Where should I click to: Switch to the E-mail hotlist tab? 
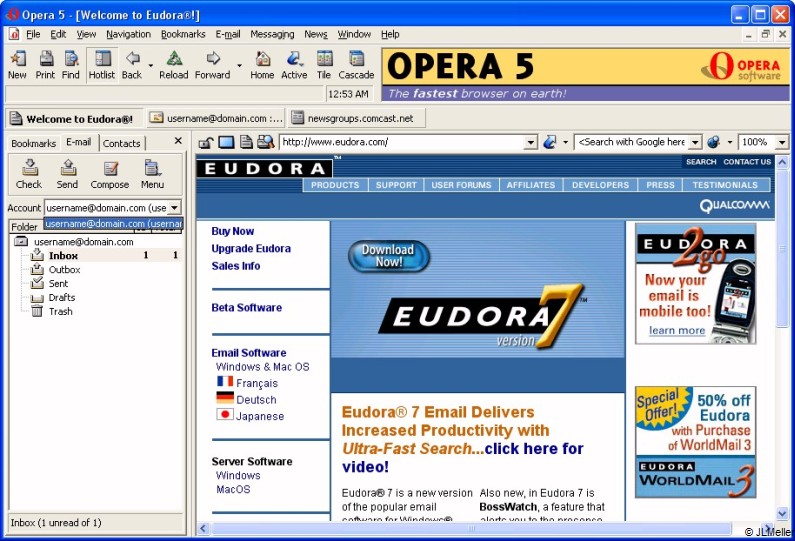pyautogui.click(x=79, y=142)
